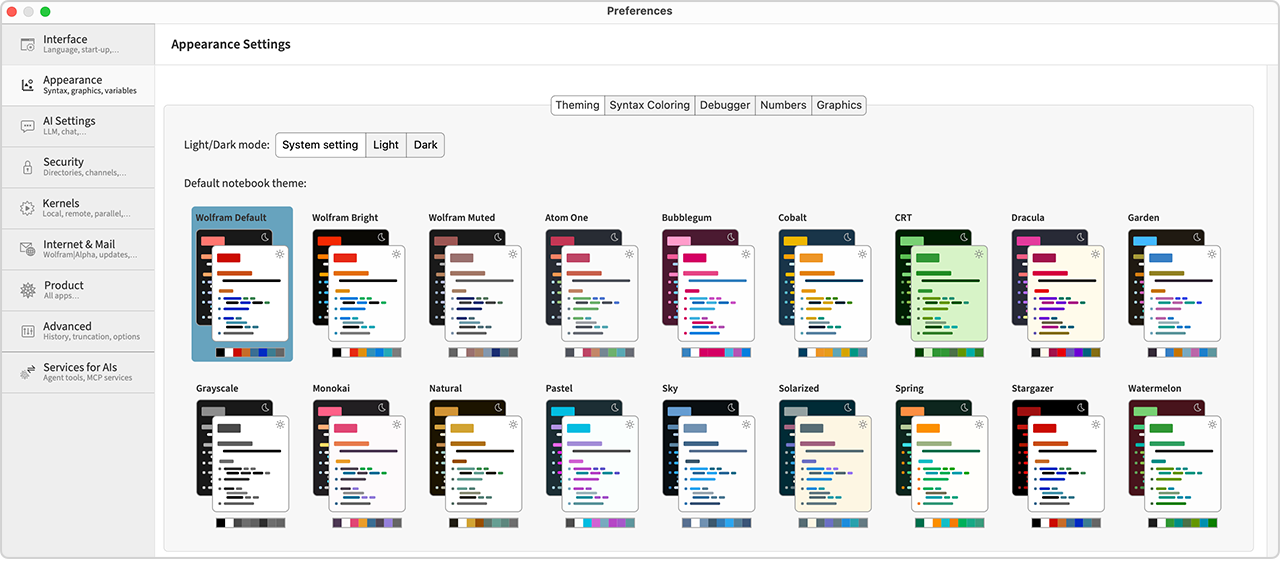Screen dimensions: 1280x561
Task: Click the Default notebook theme label
Action: point(245,184)
